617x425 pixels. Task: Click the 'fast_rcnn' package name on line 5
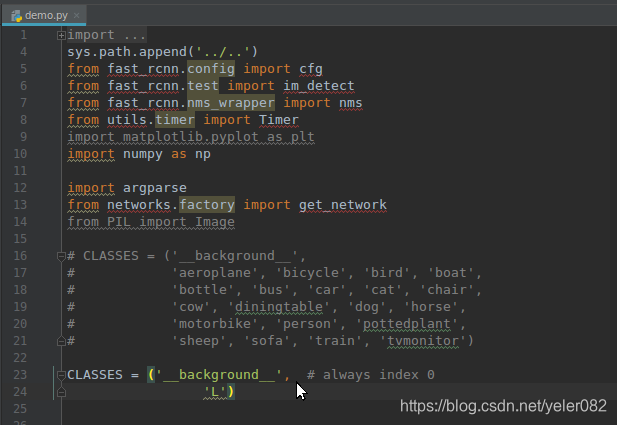point(142,69)
